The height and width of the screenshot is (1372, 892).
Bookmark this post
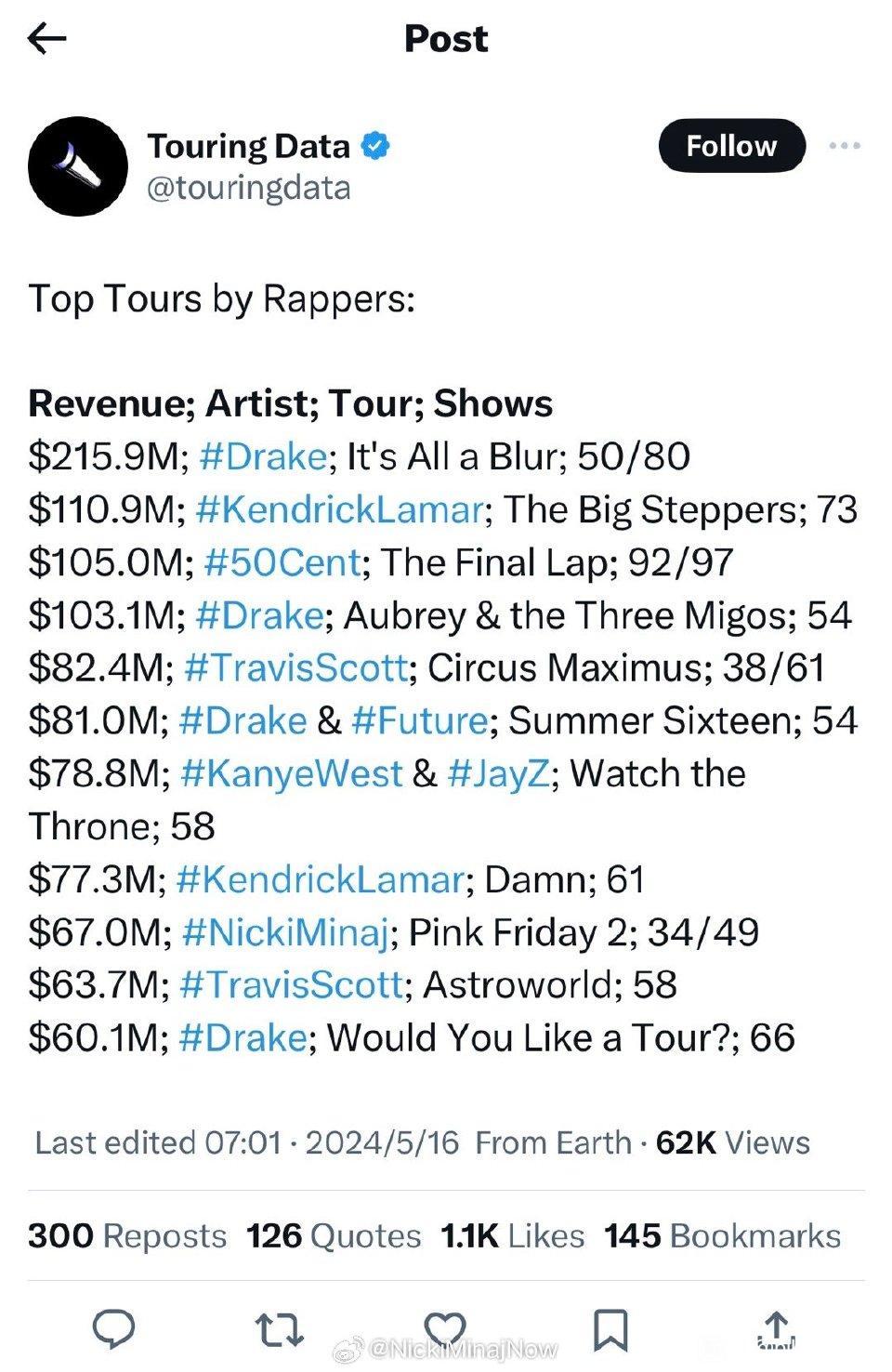[610, 1329]
